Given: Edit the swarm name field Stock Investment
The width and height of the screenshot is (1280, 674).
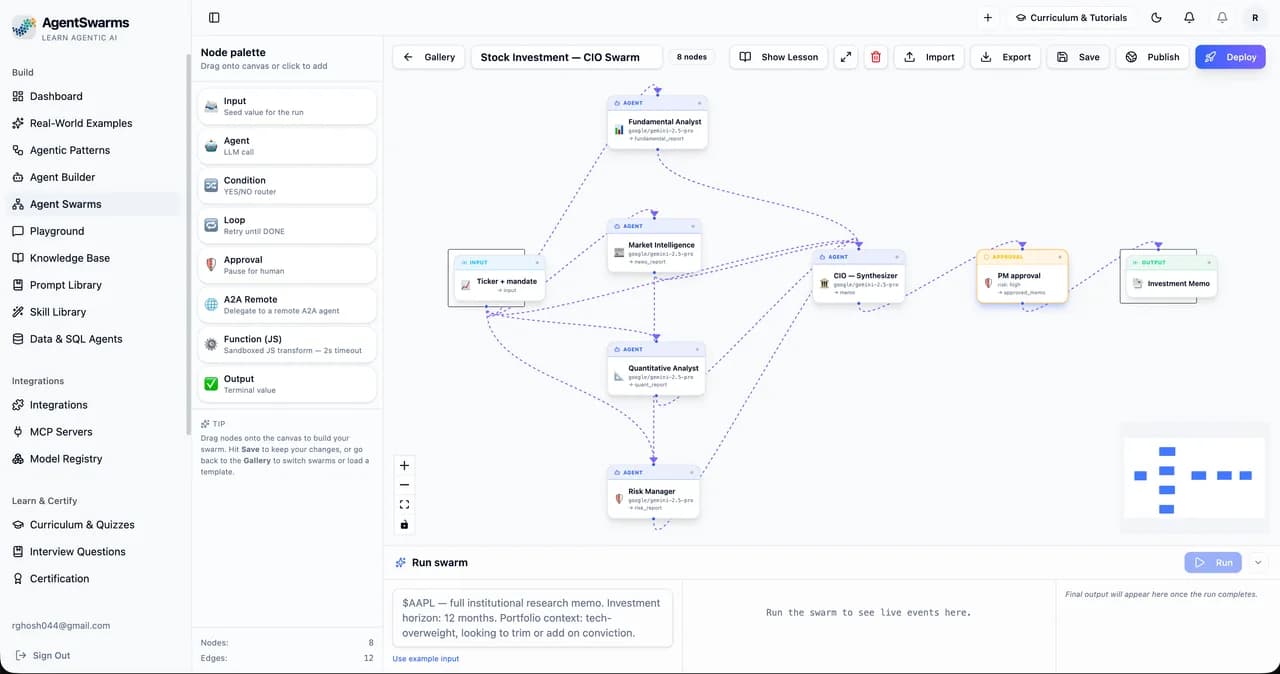Looking at the screenshot, I should (567, 57).
